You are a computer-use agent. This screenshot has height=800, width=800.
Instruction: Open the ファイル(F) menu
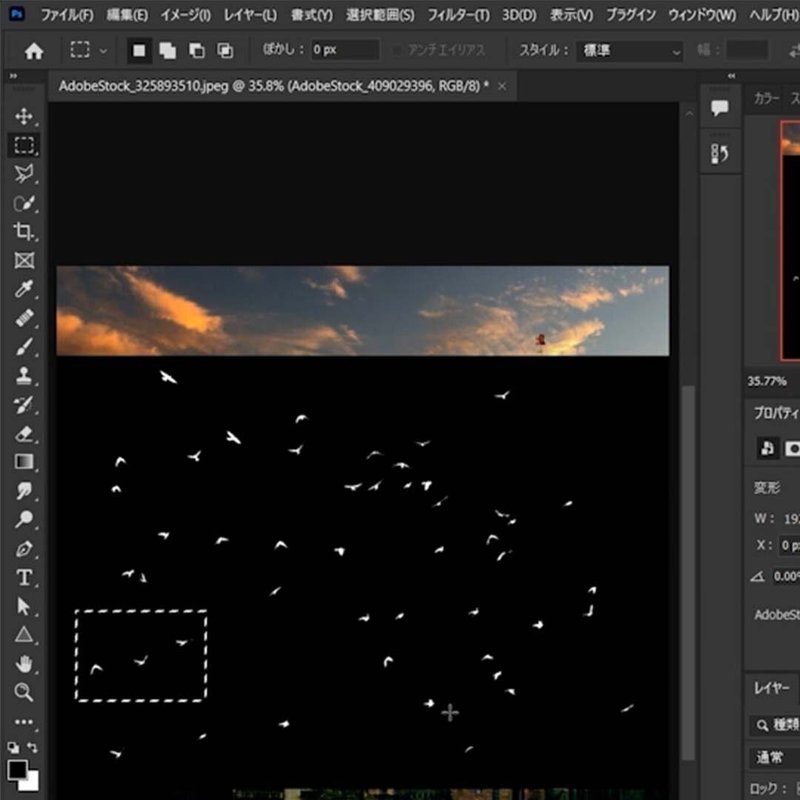[x=67, y=15]
